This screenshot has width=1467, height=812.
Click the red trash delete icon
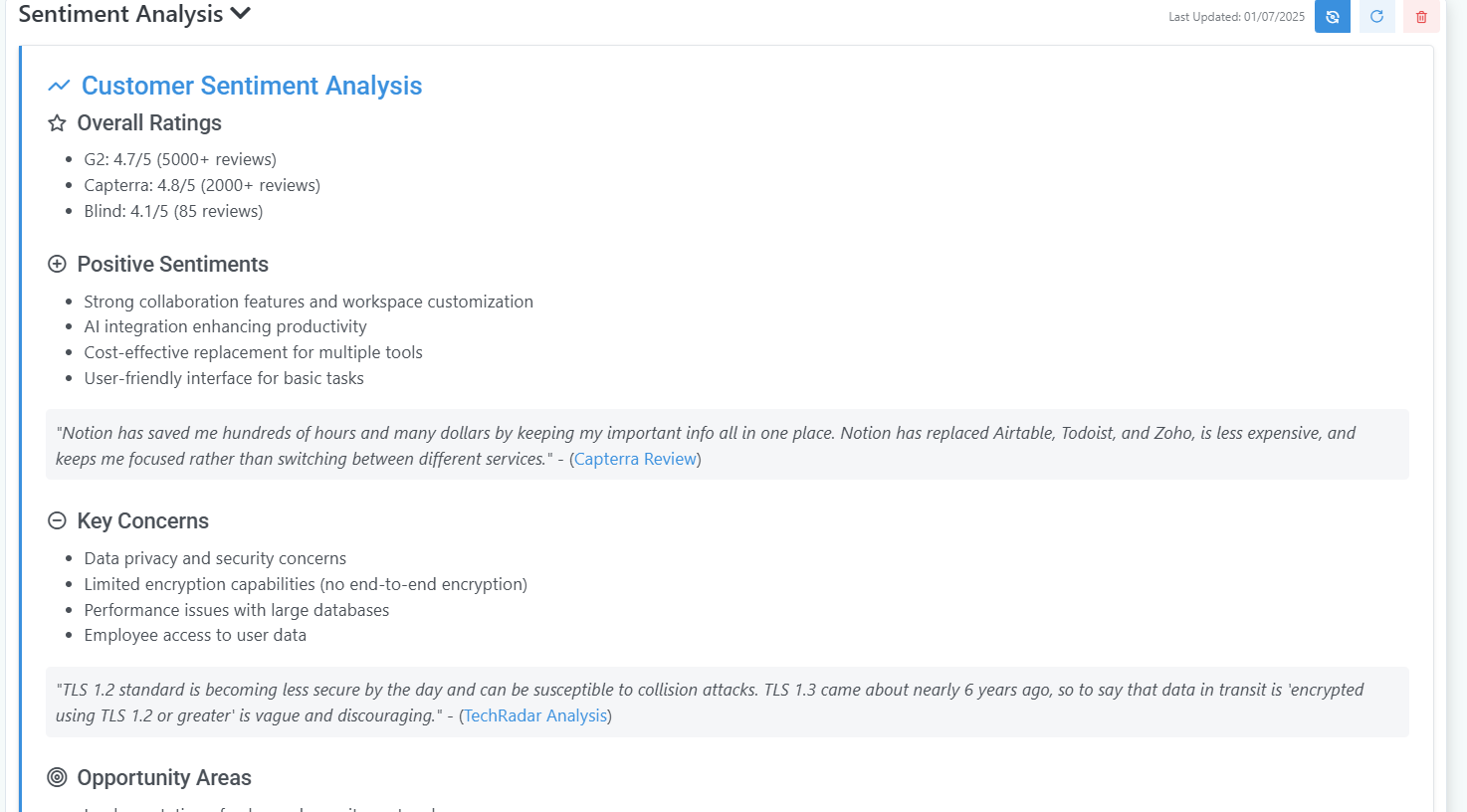1421,17
